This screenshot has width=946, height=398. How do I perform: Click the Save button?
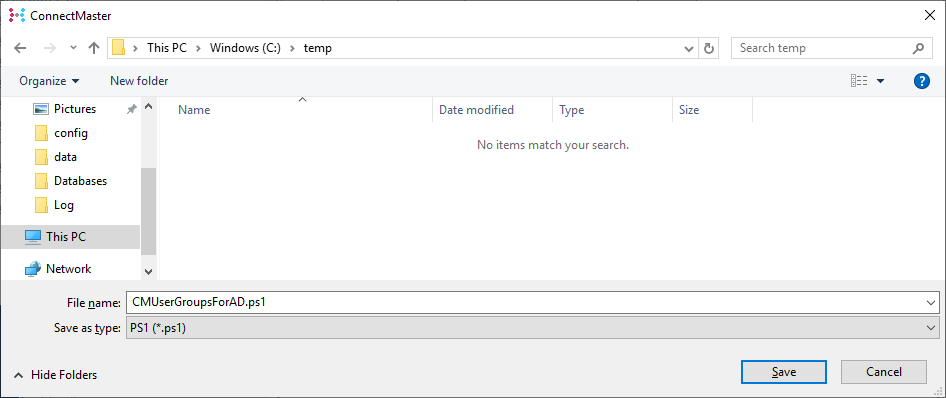tap(784, 372)
